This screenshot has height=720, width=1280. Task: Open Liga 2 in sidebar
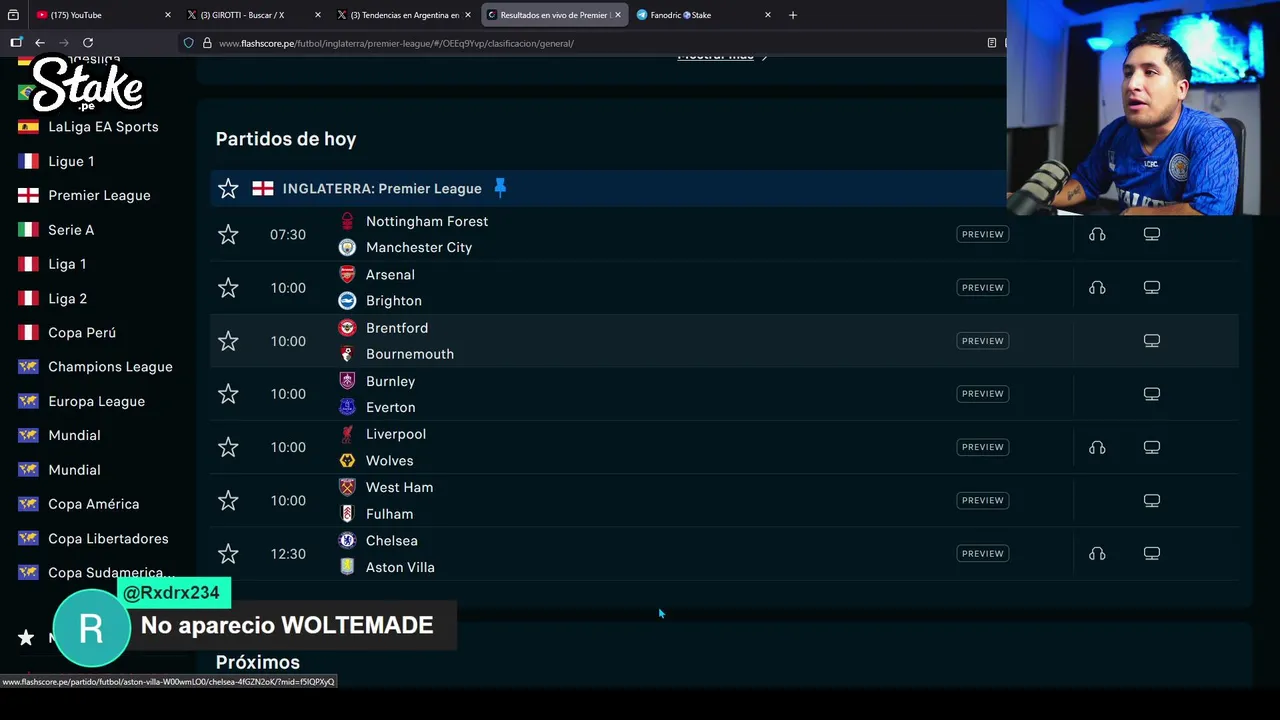point(67,298)
